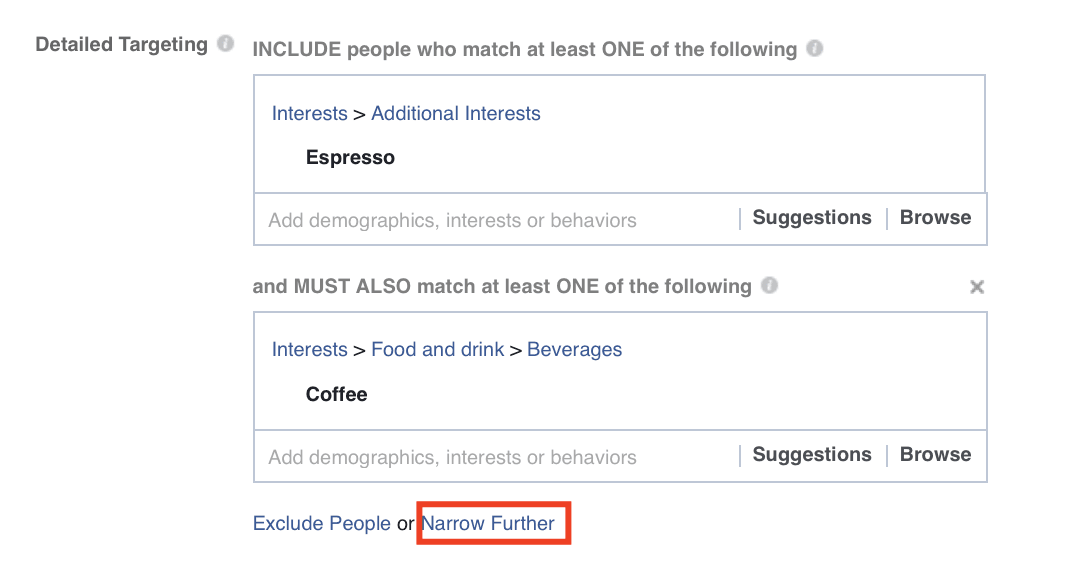The width and height of the screenshot is (1074, 562).
Task: Select the Espresso interest entry
Action: point(350,158)
